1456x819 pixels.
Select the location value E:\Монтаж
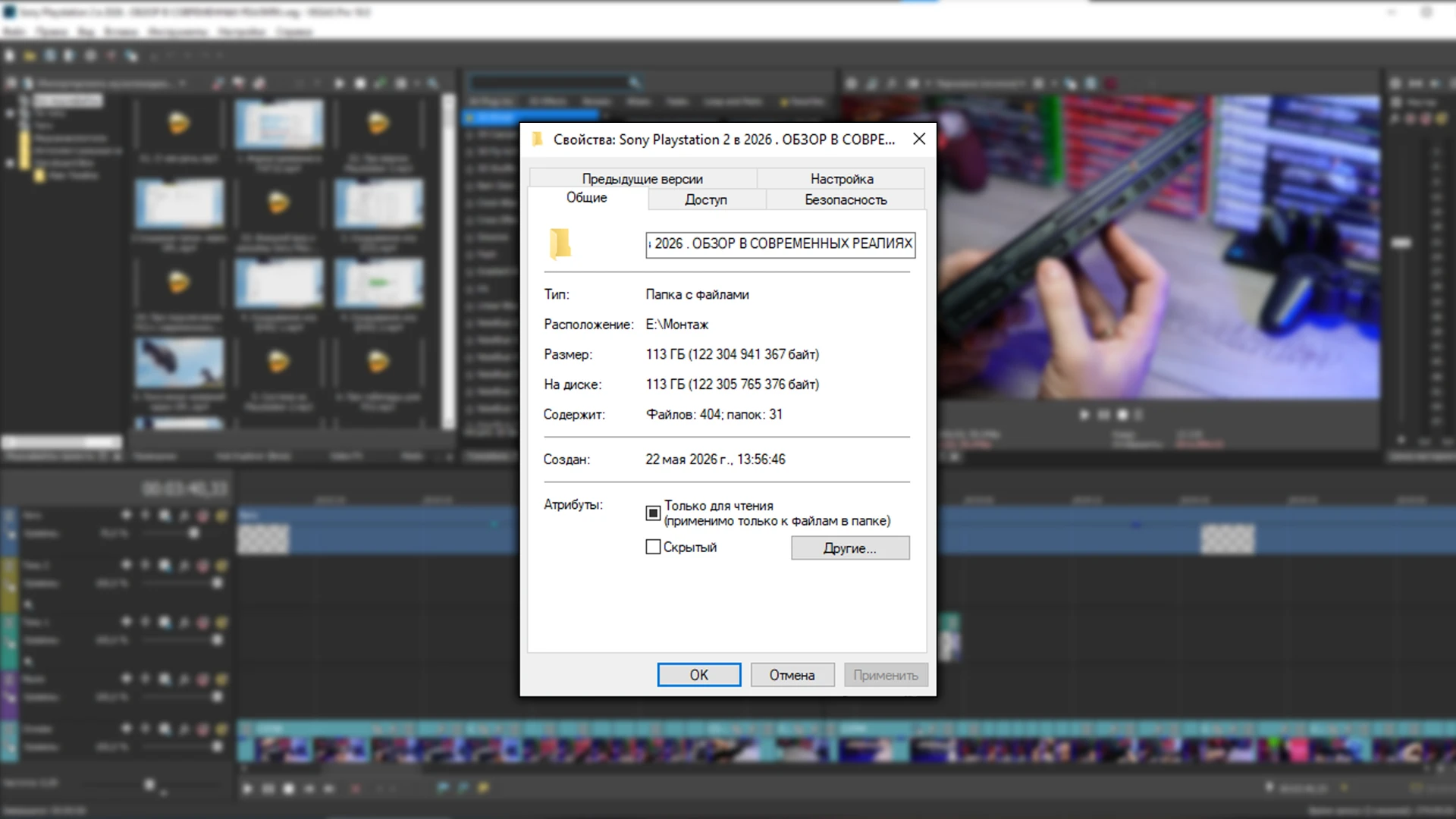click(676, 325)
